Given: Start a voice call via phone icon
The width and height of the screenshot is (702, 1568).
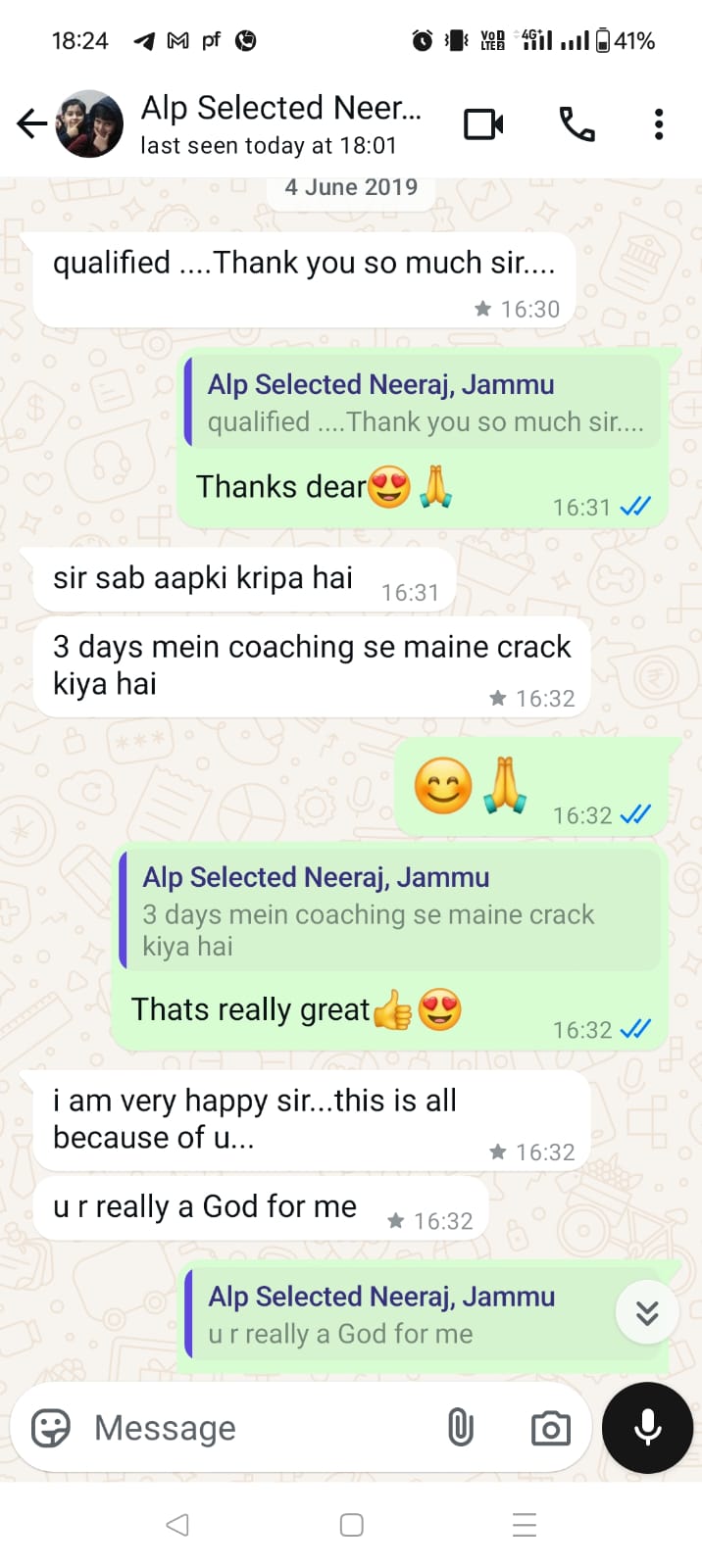Looking at the screenshot, I should pos(577,124).
